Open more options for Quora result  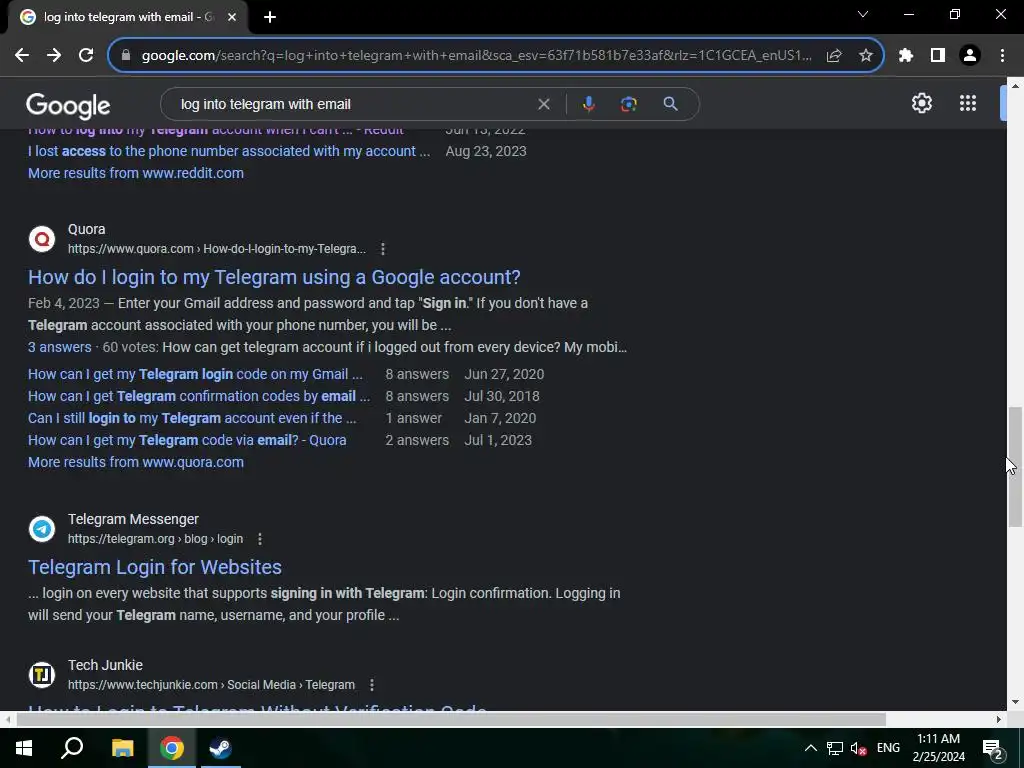383,249
